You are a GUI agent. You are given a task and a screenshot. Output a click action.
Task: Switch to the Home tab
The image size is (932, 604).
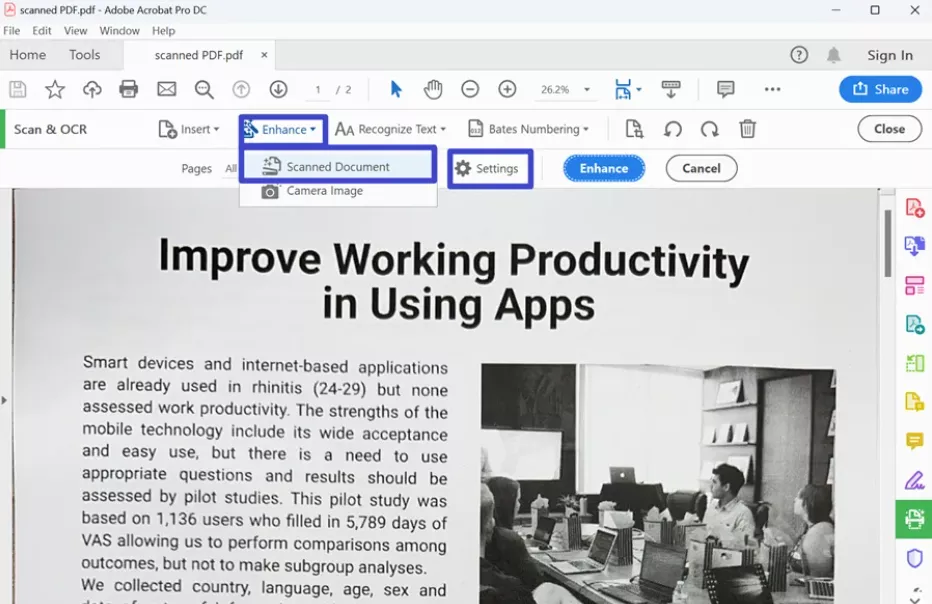tap(27, 55)
